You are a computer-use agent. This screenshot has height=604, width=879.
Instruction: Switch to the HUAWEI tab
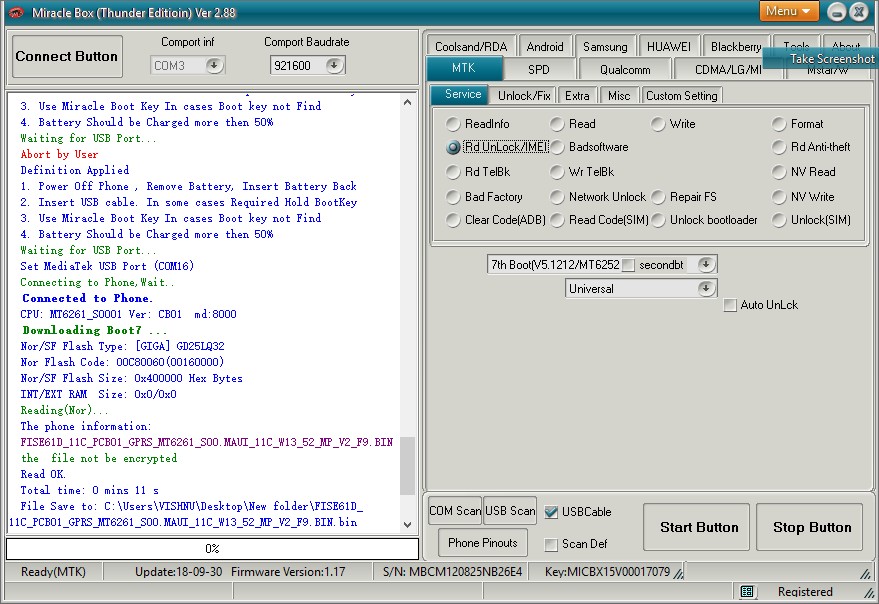tap(669, 47)
